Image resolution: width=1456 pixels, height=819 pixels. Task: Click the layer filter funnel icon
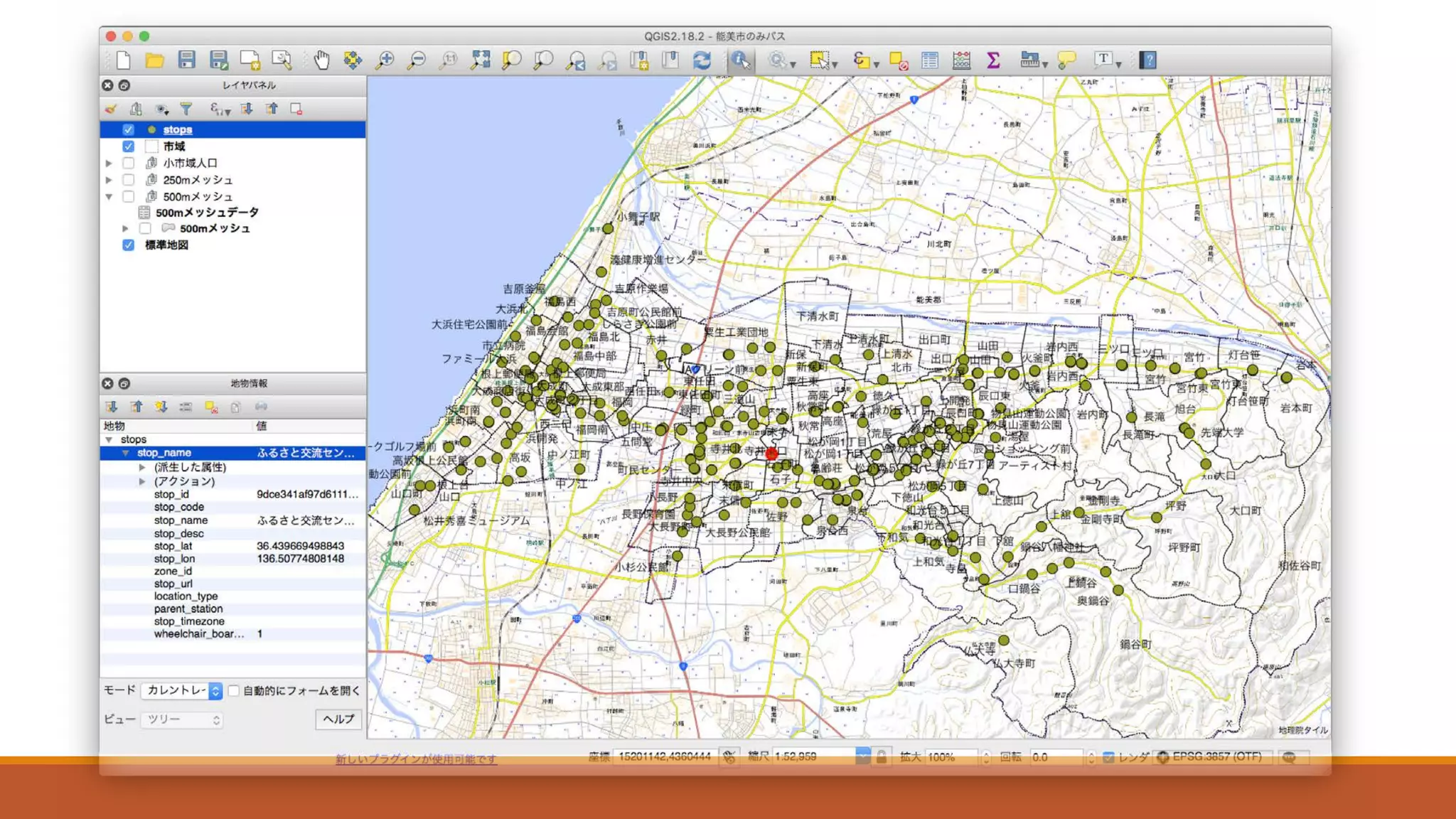pyautogui.click(x=186, y=109)
